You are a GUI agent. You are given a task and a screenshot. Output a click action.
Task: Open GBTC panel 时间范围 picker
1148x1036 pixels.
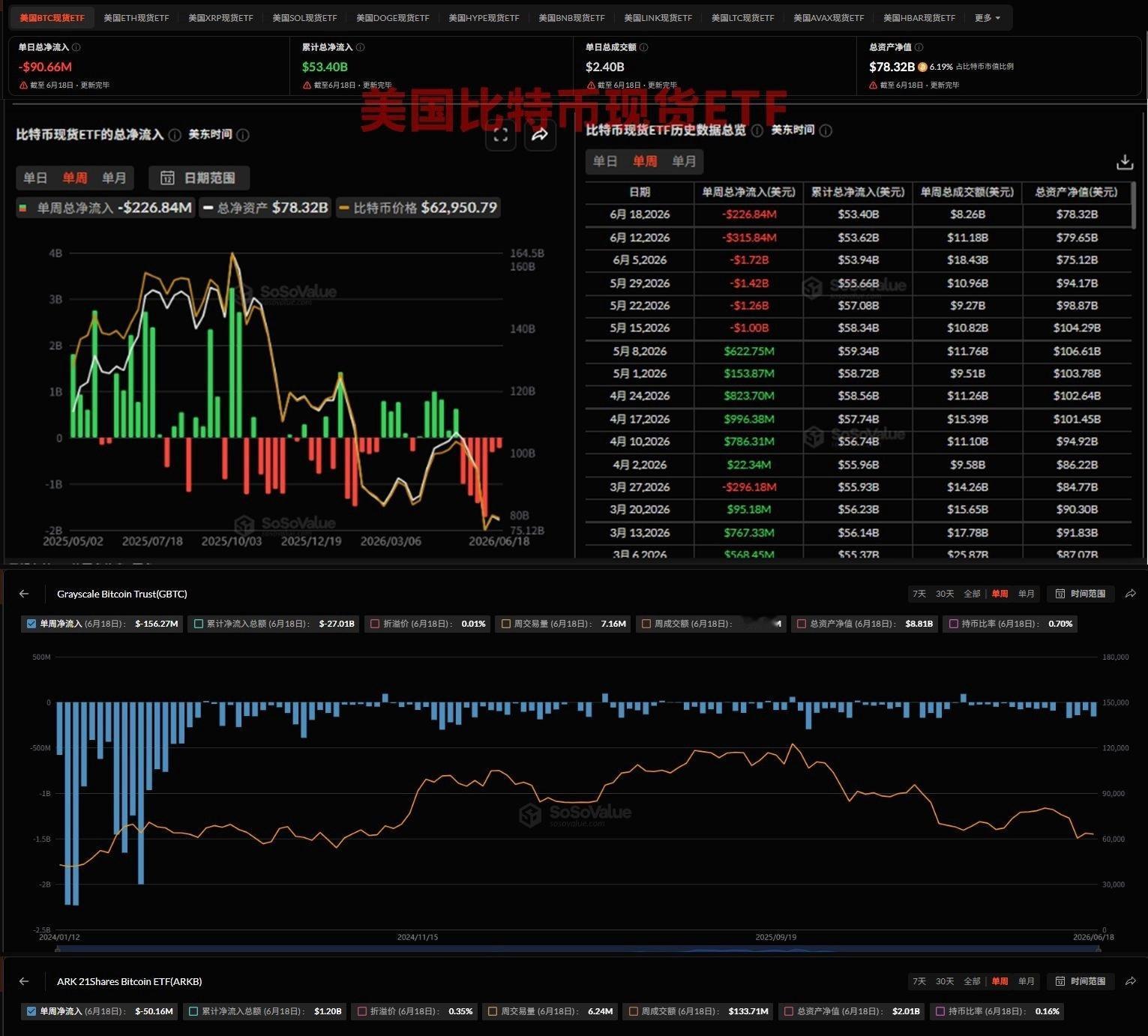pyautogui.click(x=1081, y=594)
